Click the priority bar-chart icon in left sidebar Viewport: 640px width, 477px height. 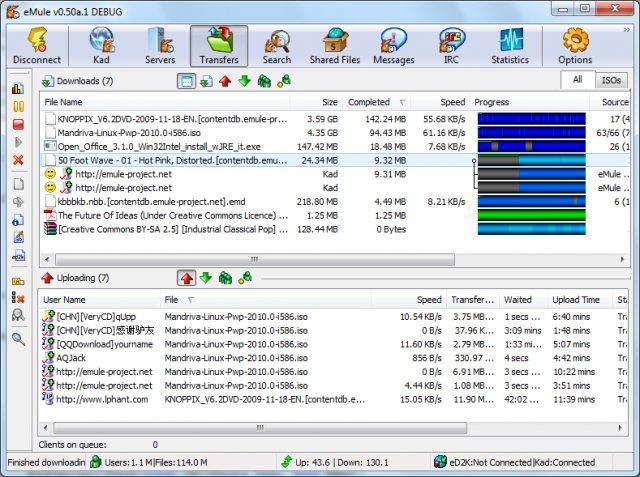18,88
